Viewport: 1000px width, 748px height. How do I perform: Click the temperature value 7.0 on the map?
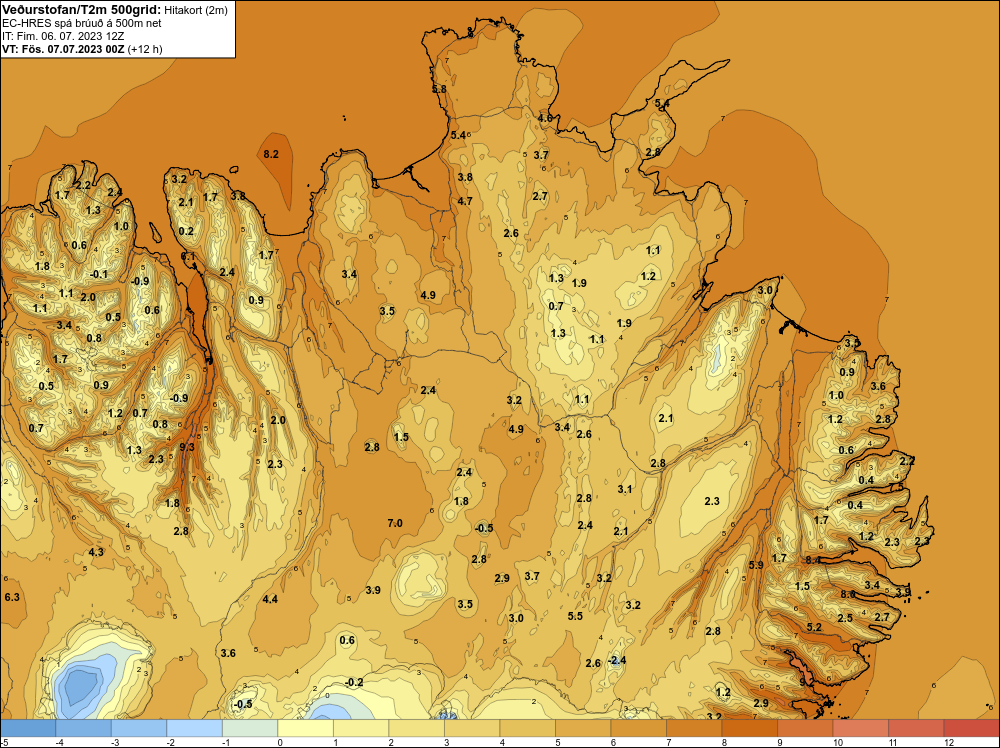pos(395,523)
